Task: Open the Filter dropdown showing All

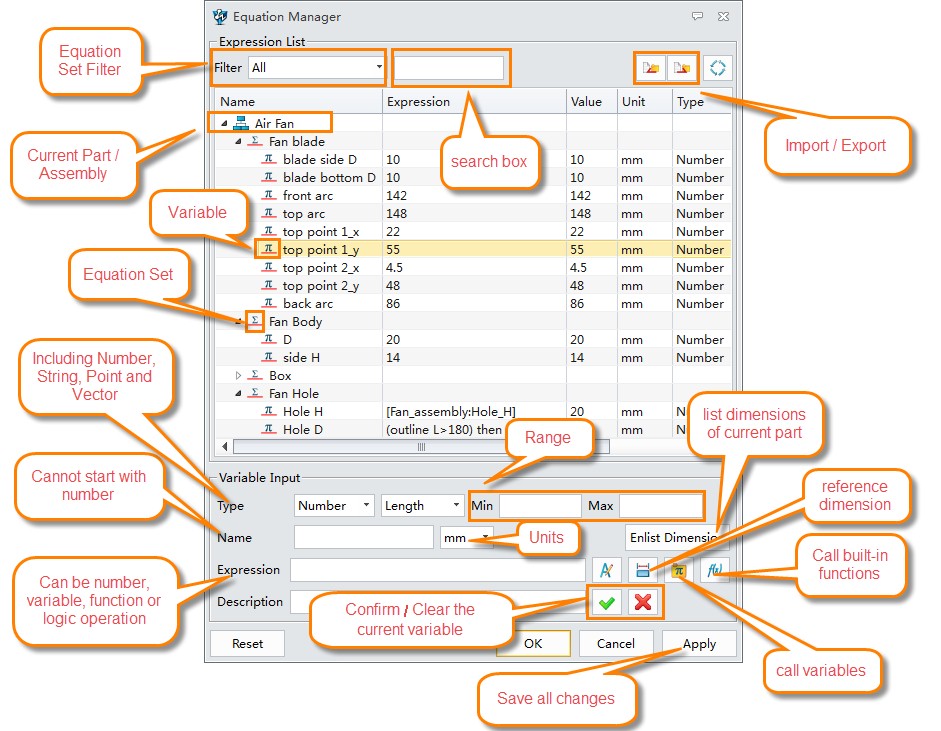Action: click(x=316, y=68)
